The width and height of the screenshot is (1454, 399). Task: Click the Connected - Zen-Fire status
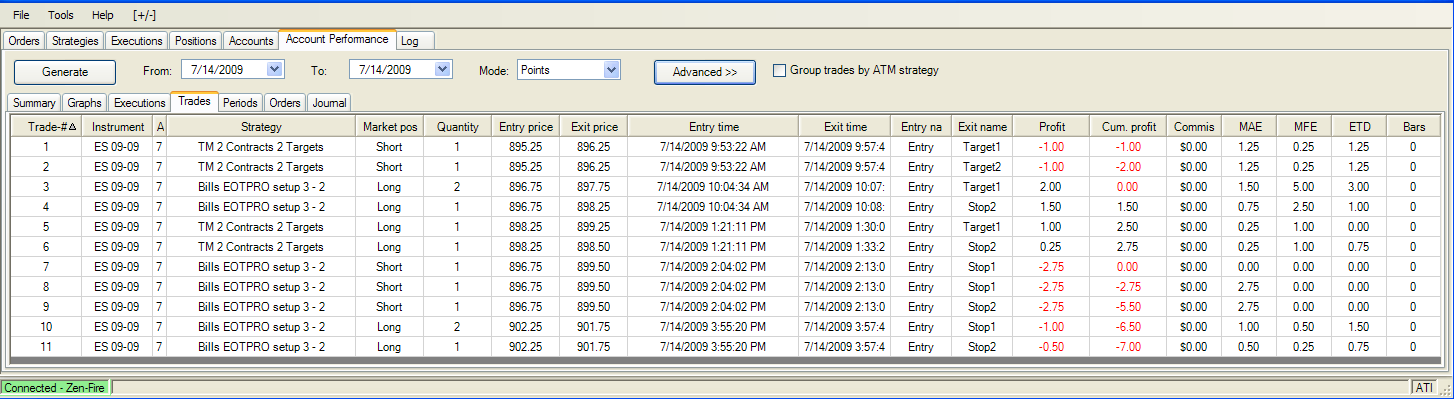55,387
